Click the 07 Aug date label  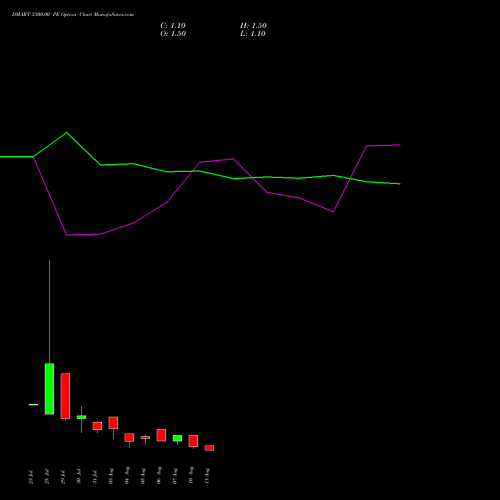175,476
